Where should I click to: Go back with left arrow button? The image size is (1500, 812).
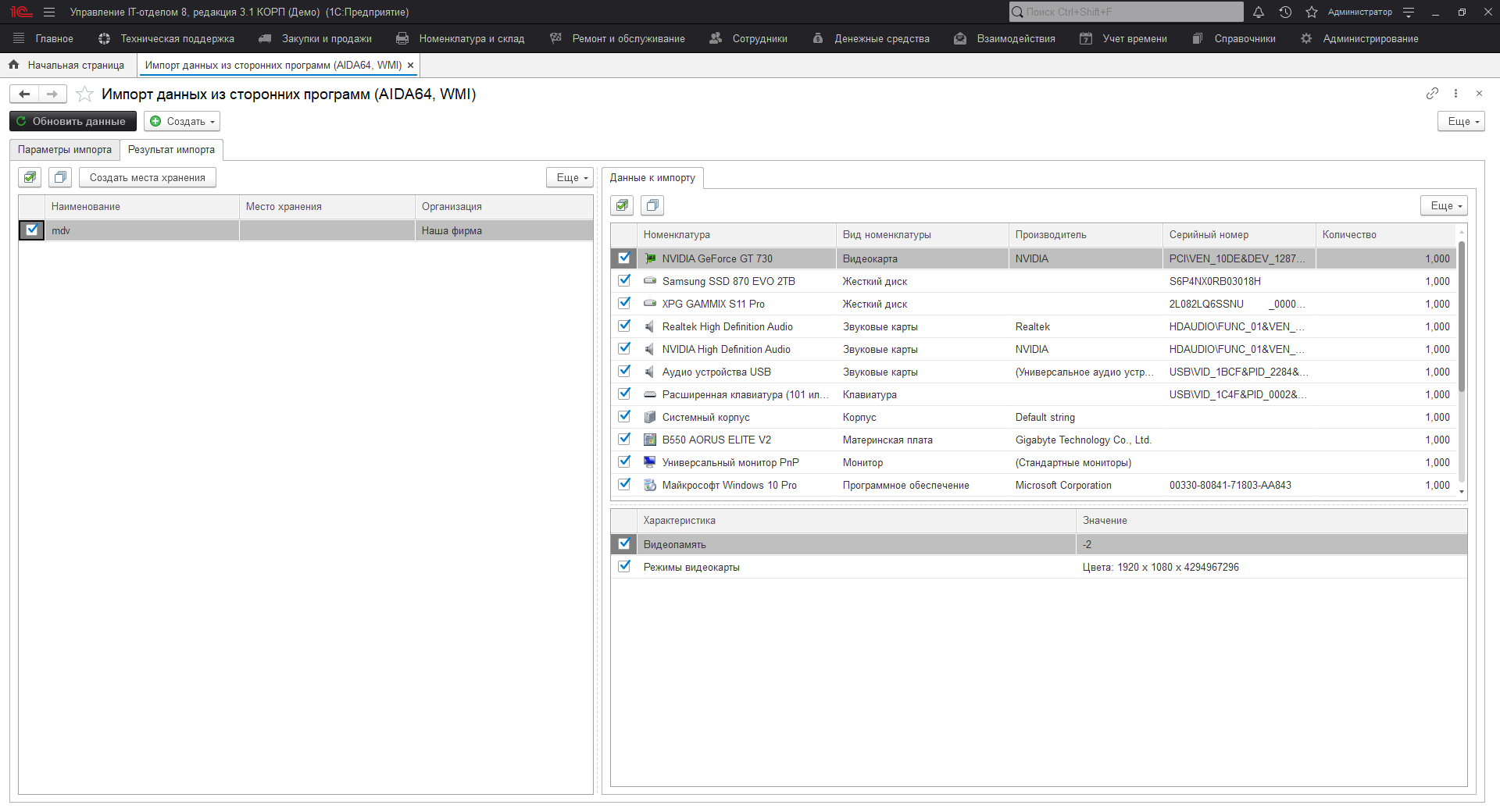(x=24, y=94)
